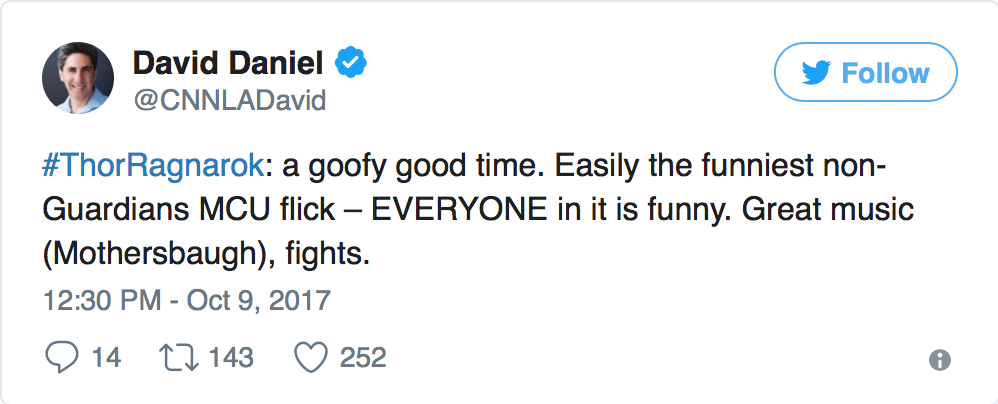Open David Daniel's profile name link

pos(228,65)
